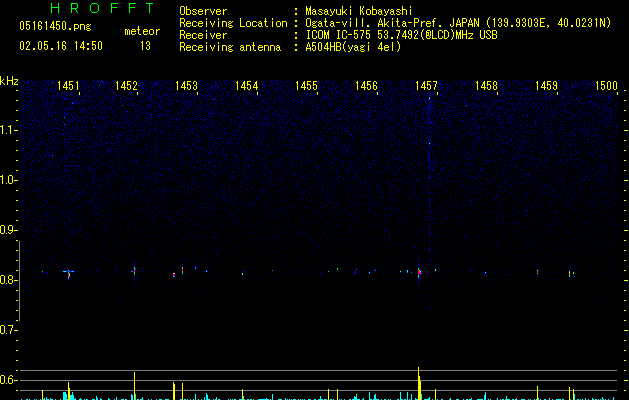The width and height of the screenshot is (629, 400).
Task: Click the 1500 time marker
Action: coord(606,86)
